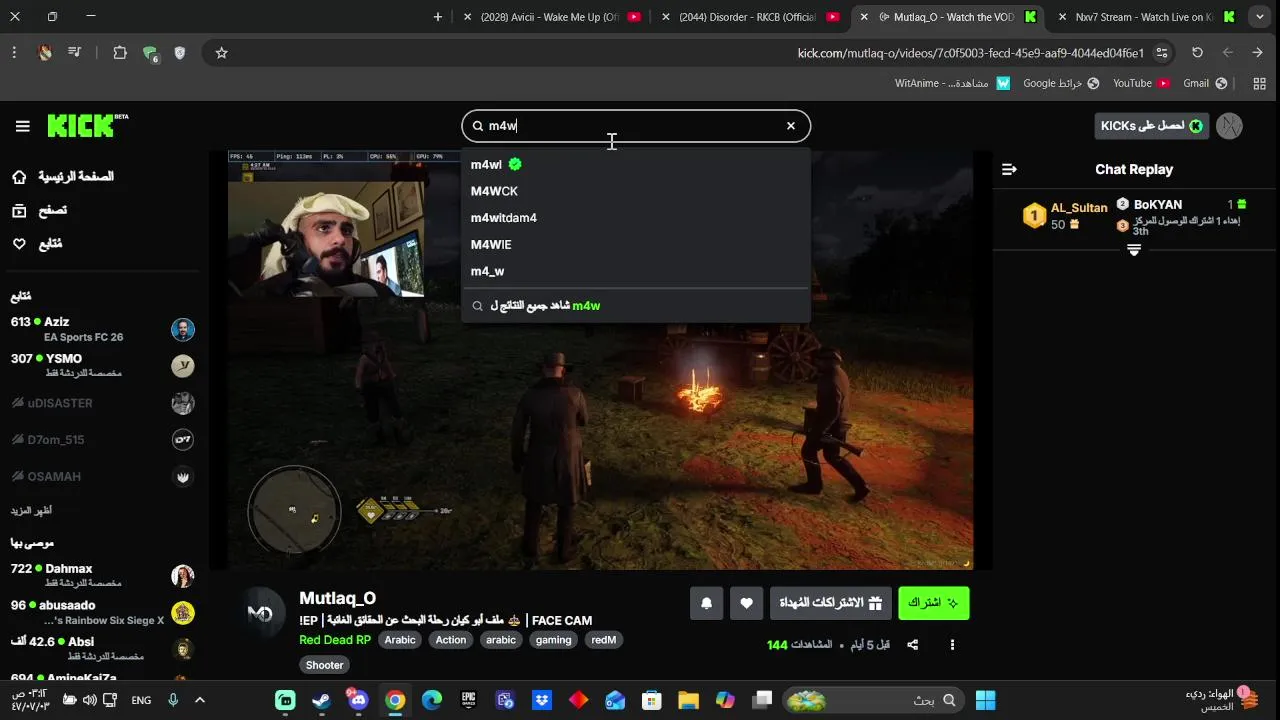This screenshot has width=1280, height=720.
Task: Click the gifted subscriptions button
Action: point(830,603)
